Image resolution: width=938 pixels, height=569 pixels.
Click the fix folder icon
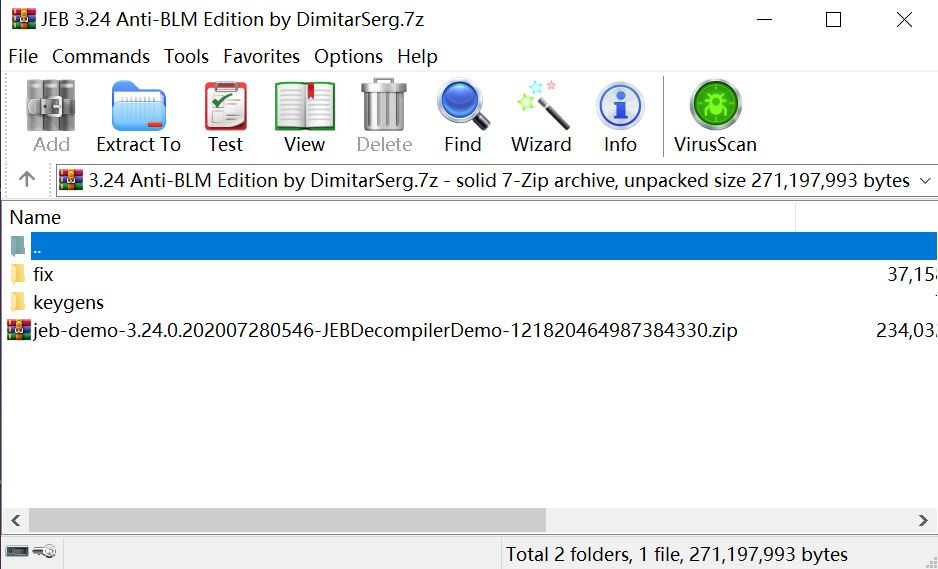[x=18, y=274]
